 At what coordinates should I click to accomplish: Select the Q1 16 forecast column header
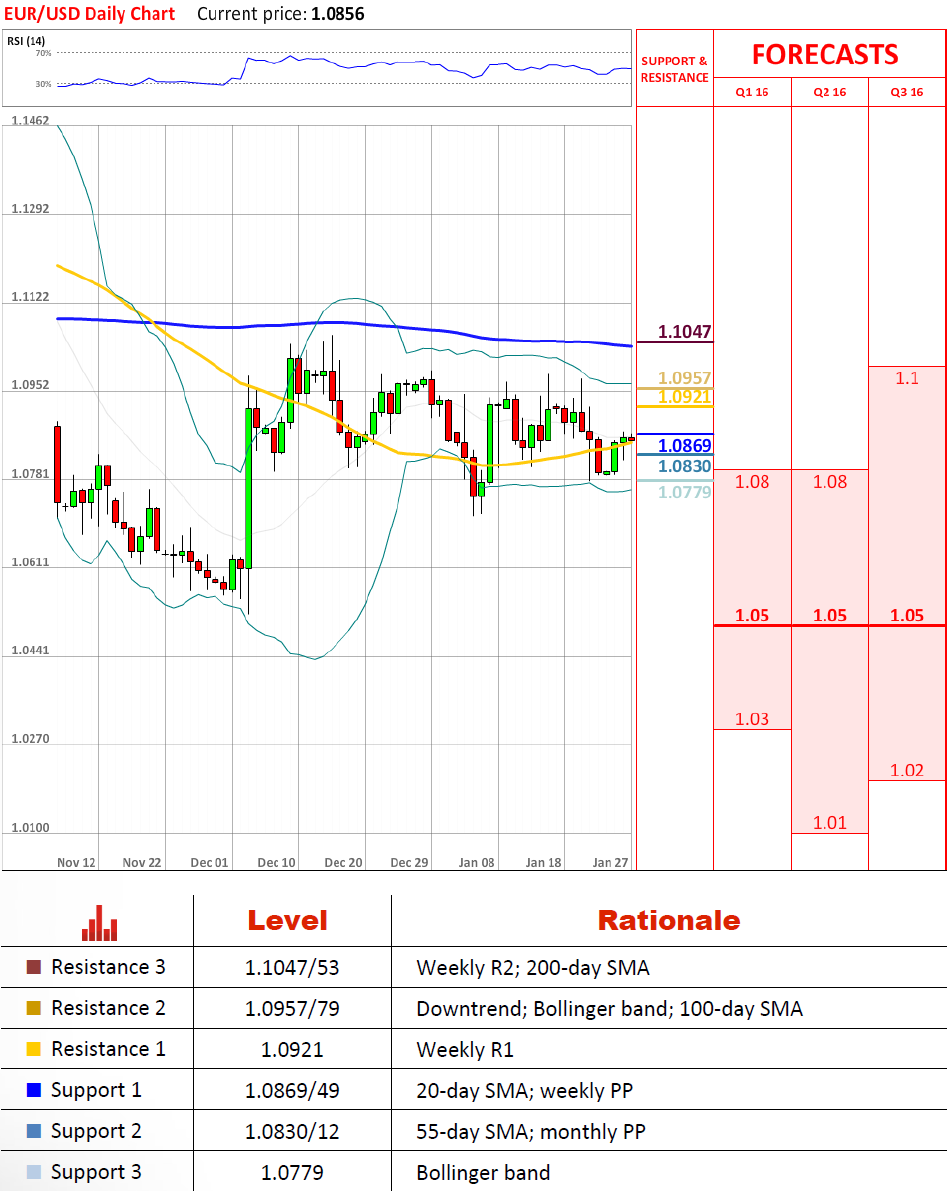point(751,92)
